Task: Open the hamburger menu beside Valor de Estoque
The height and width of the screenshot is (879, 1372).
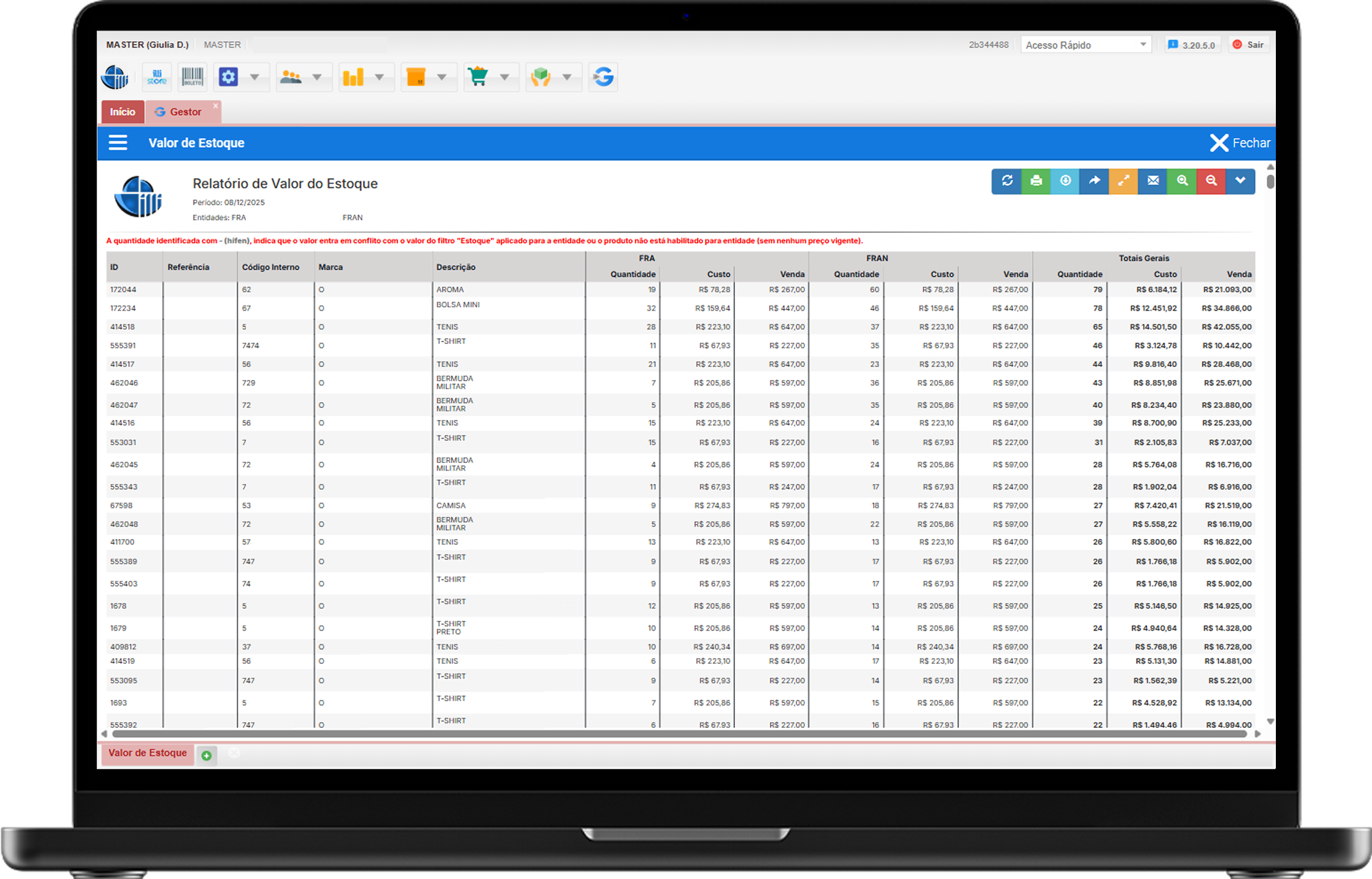Action: [118, 143]
